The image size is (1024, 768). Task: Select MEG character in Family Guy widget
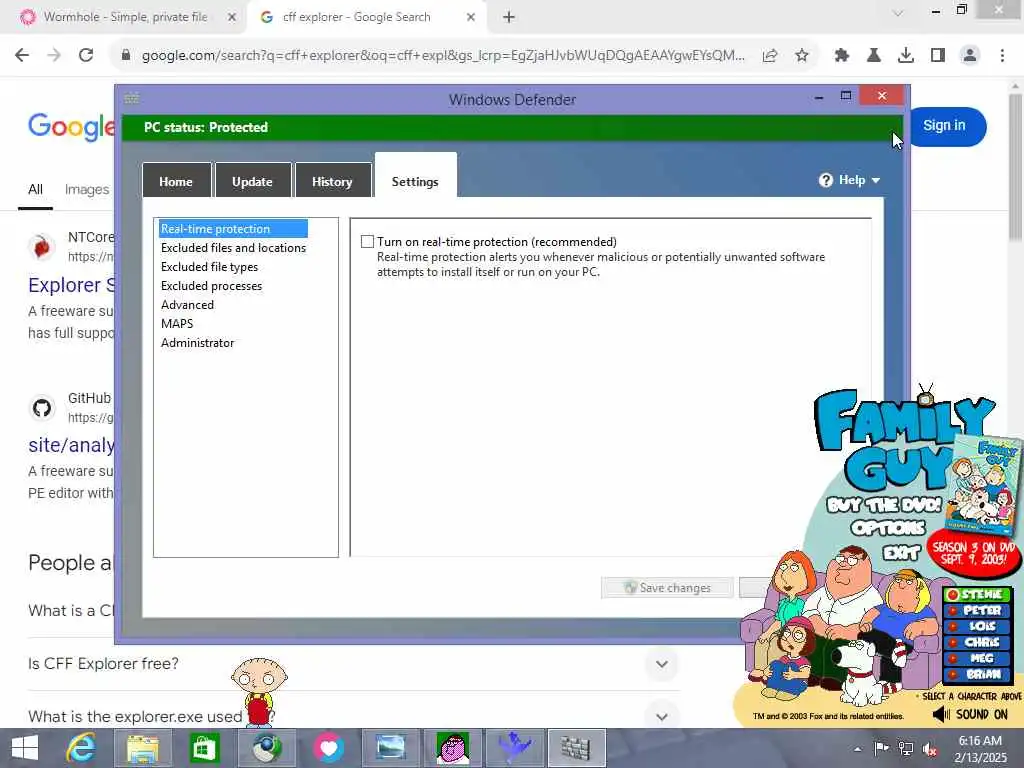click(x=978, y=658)
